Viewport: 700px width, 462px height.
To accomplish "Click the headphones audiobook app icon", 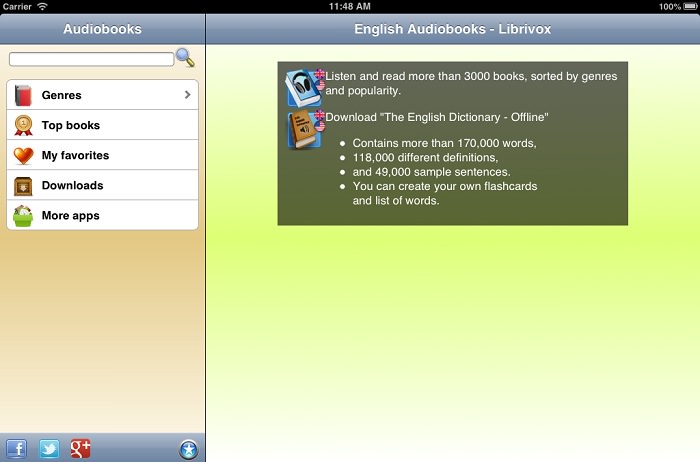I will (x=304, y=87).
